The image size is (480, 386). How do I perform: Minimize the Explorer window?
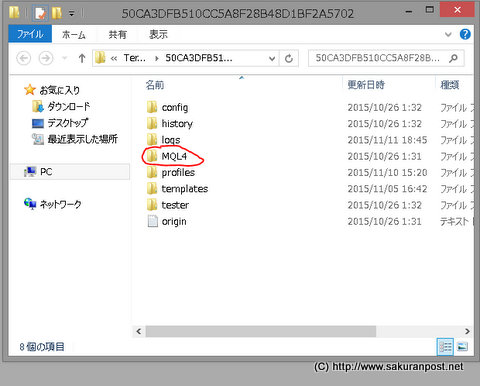pos(409,12)
